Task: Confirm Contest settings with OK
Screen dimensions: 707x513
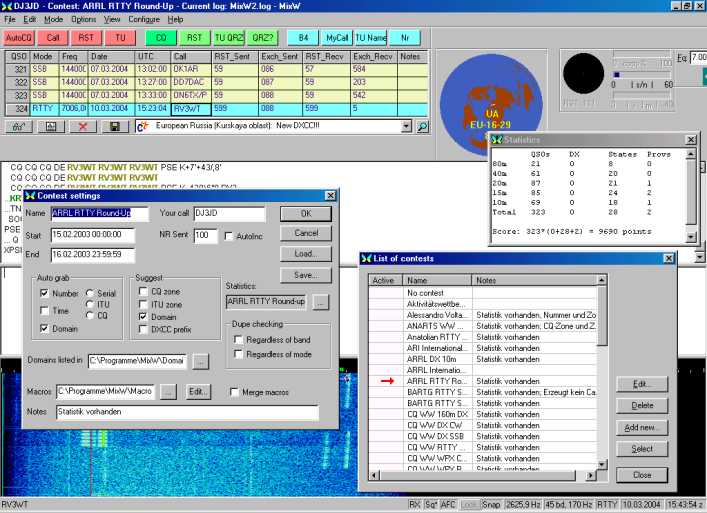Action: click(306, 214)
